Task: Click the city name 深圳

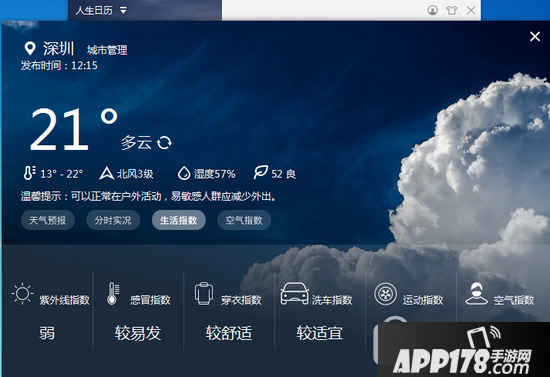Action: coord(58,48)
